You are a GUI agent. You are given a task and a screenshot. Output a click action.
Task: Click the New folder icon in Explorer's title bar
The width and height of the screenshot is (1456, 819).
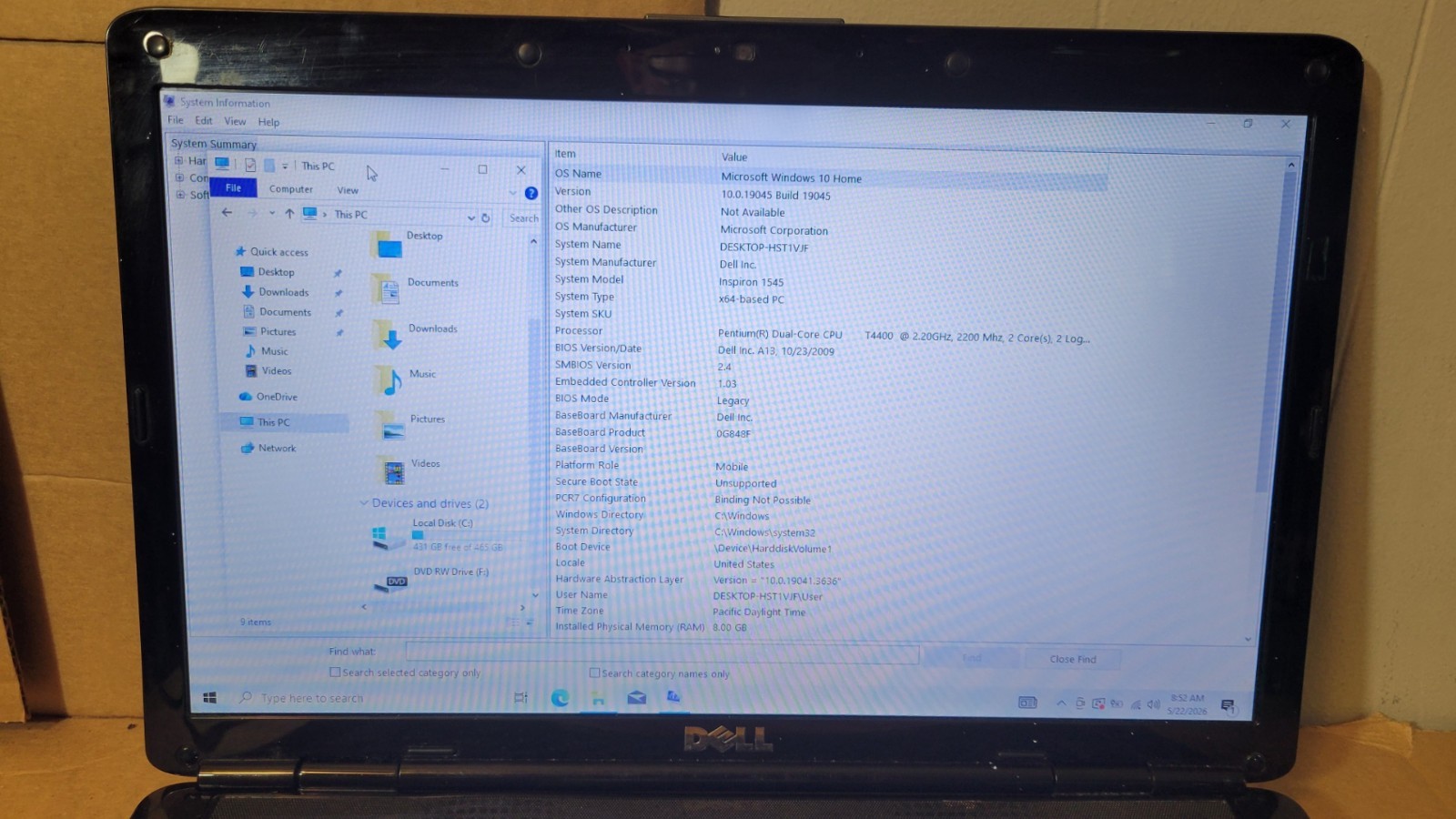[x=269, y=165]
